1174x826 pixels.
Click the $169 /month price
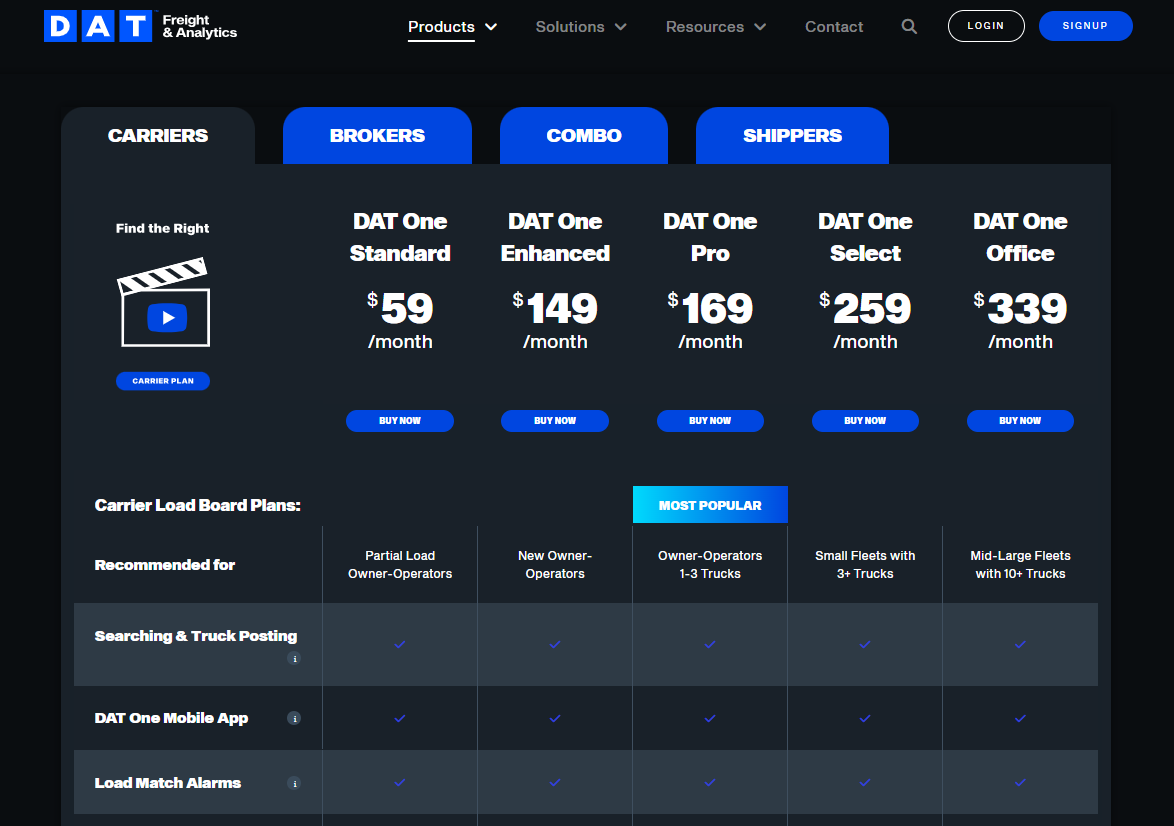(710, 320)
